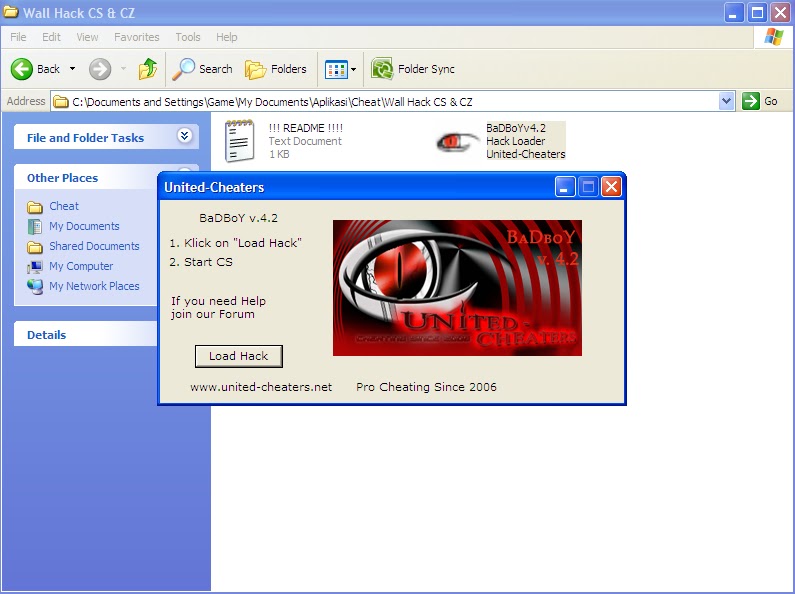Click the Load Hack button
The height and width of the screenshot is (594, 795).
point(239,356)
